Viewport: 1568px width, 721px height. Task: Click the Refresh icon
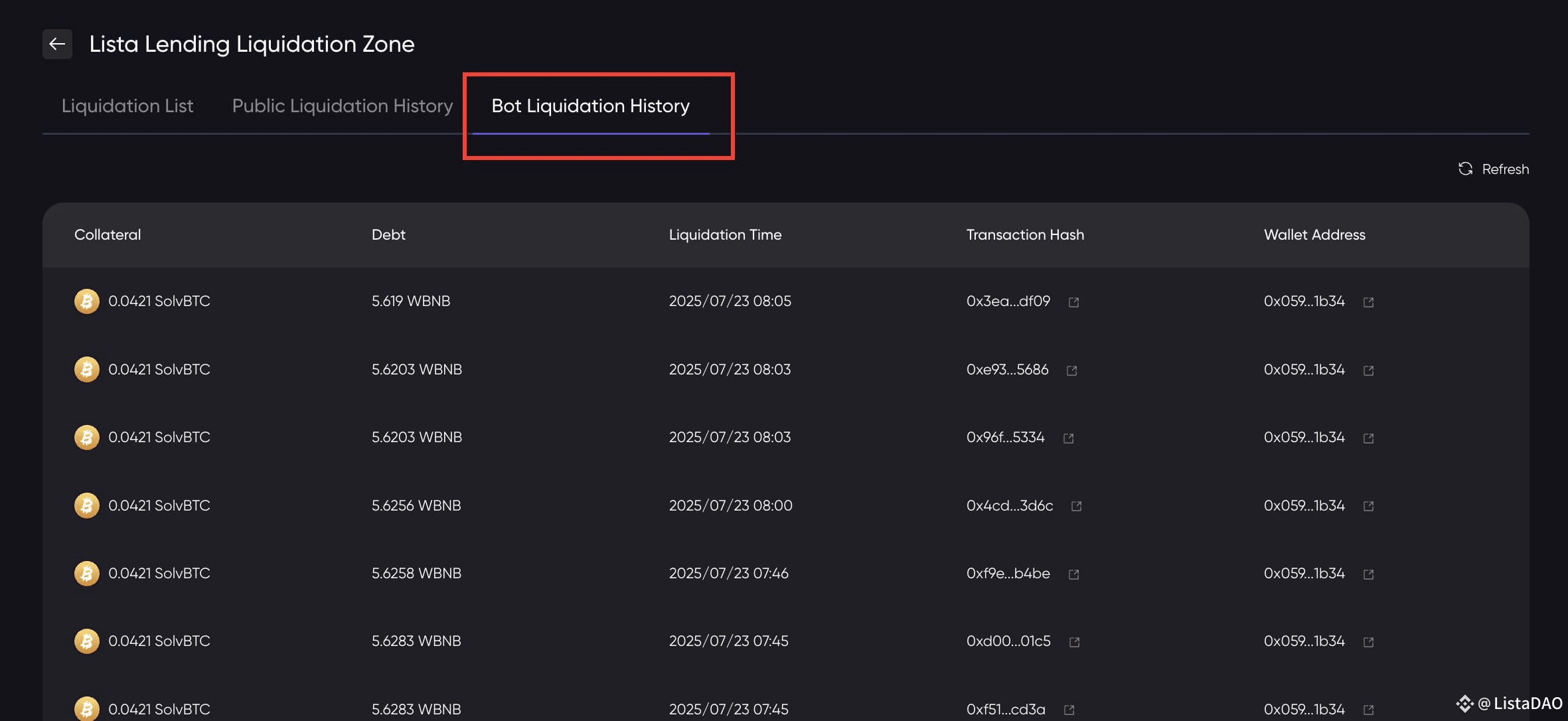(x=1465, y=169)
